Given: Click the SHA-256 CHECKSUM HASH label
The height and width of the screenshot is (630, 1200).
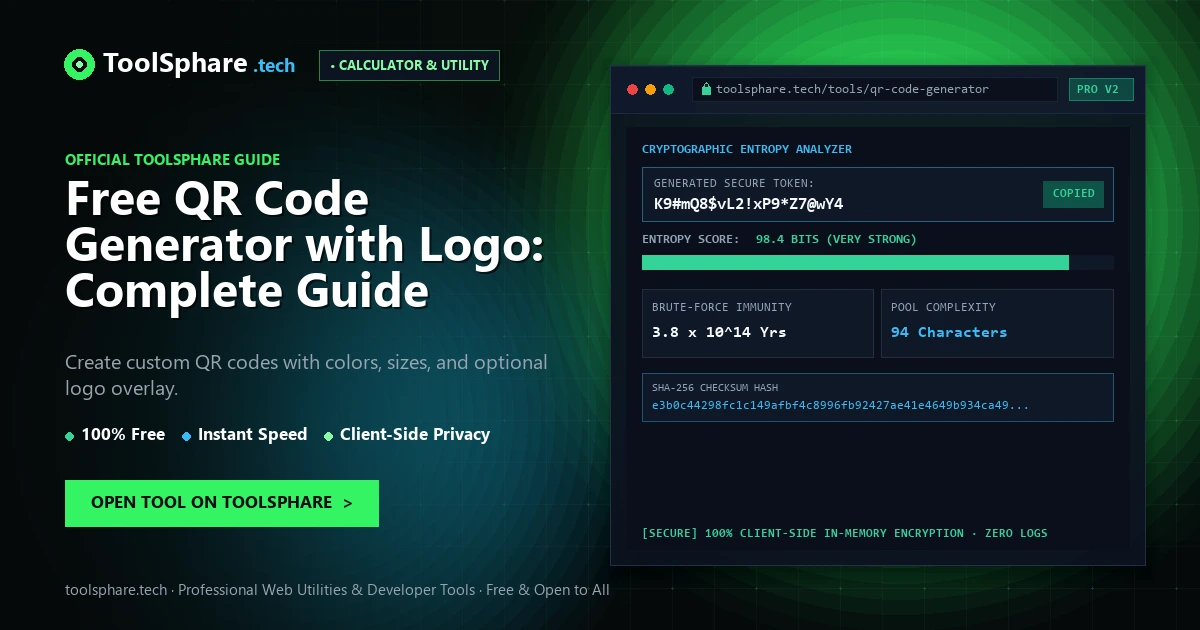Looking at the screenshot, I should (x=715, y=387).
